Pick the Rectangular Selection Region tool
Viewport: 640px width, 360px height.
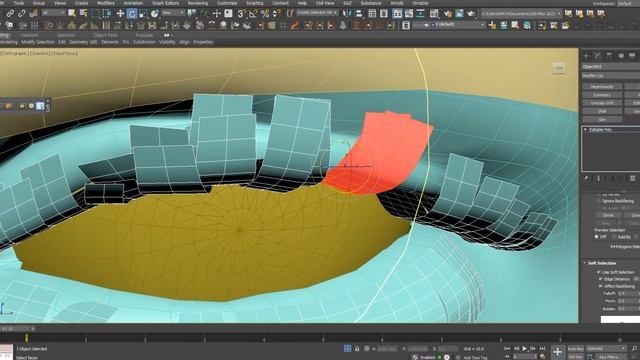pos(96,13)
